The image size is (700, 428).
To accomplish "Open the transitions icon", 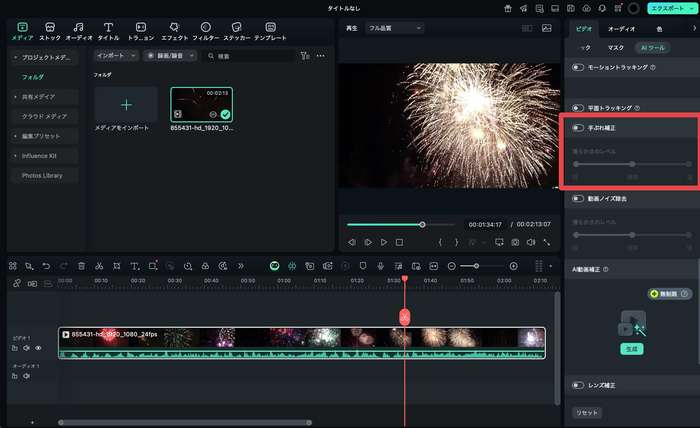I will (x=141, y=27).
